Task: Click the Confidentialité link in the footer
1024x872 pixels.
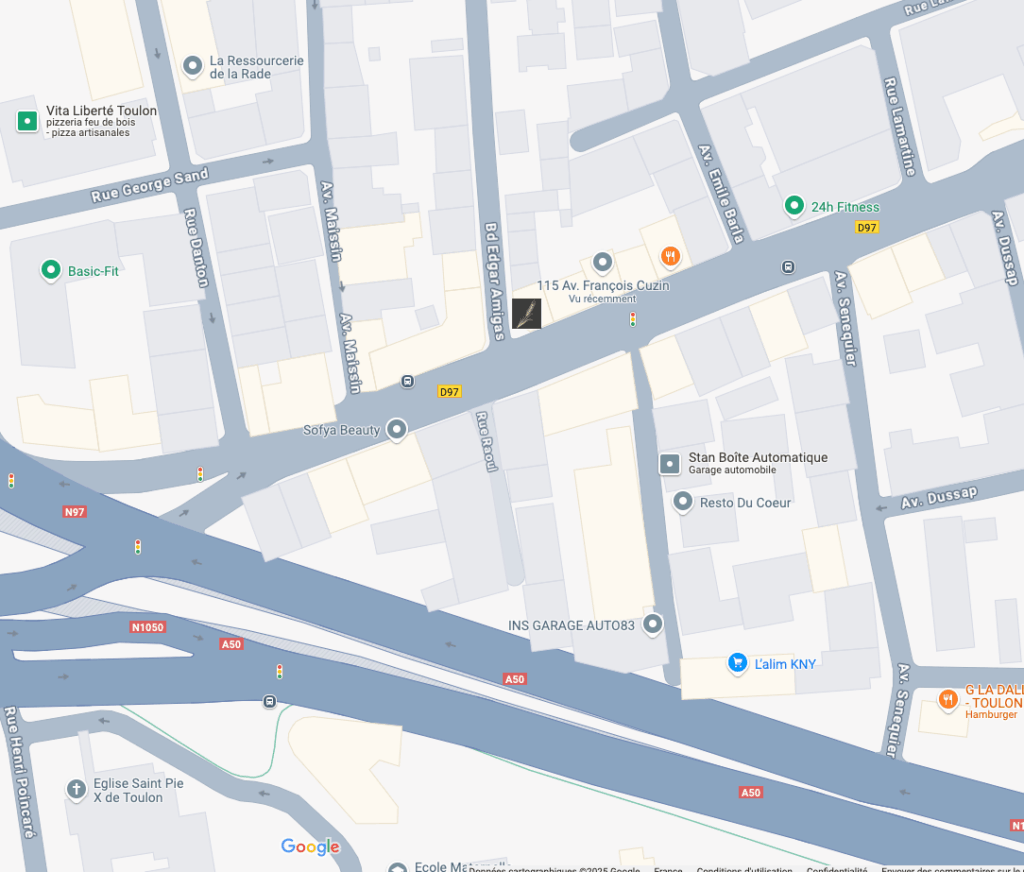Action: pos(837,869)
